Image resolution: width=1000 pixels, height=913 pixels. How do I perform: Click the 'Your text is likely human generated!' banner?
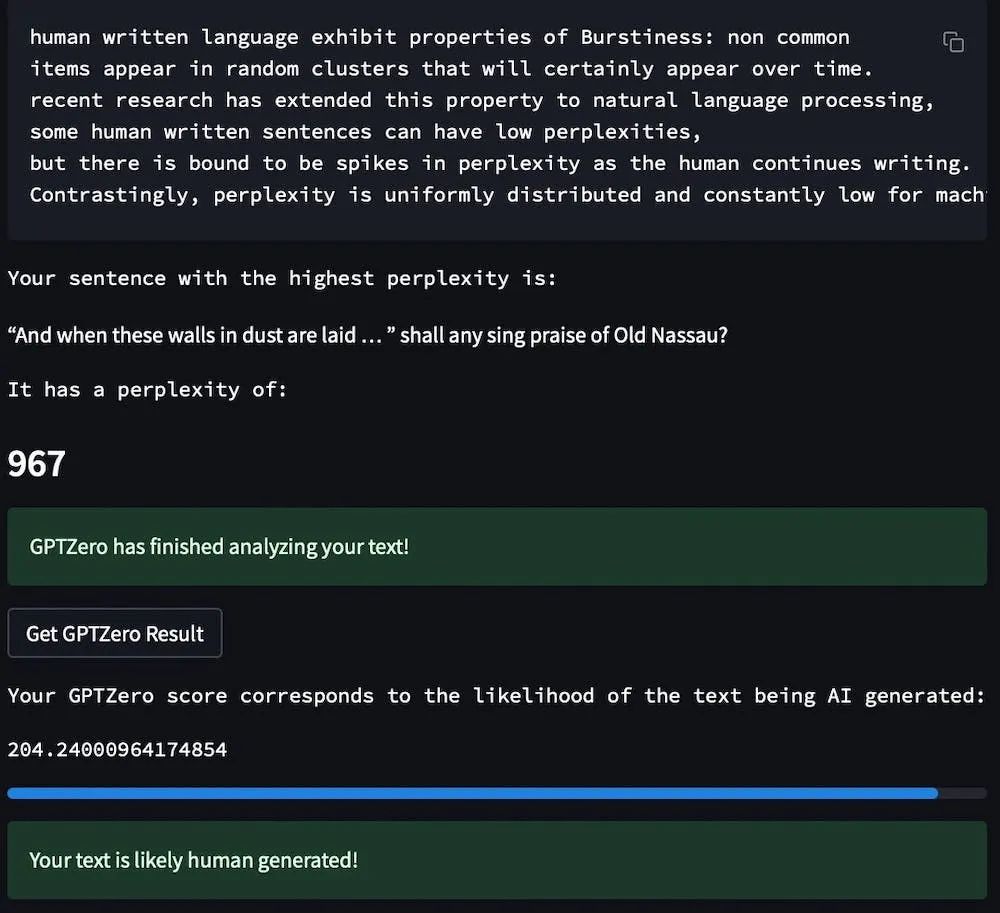click(497, 860)
